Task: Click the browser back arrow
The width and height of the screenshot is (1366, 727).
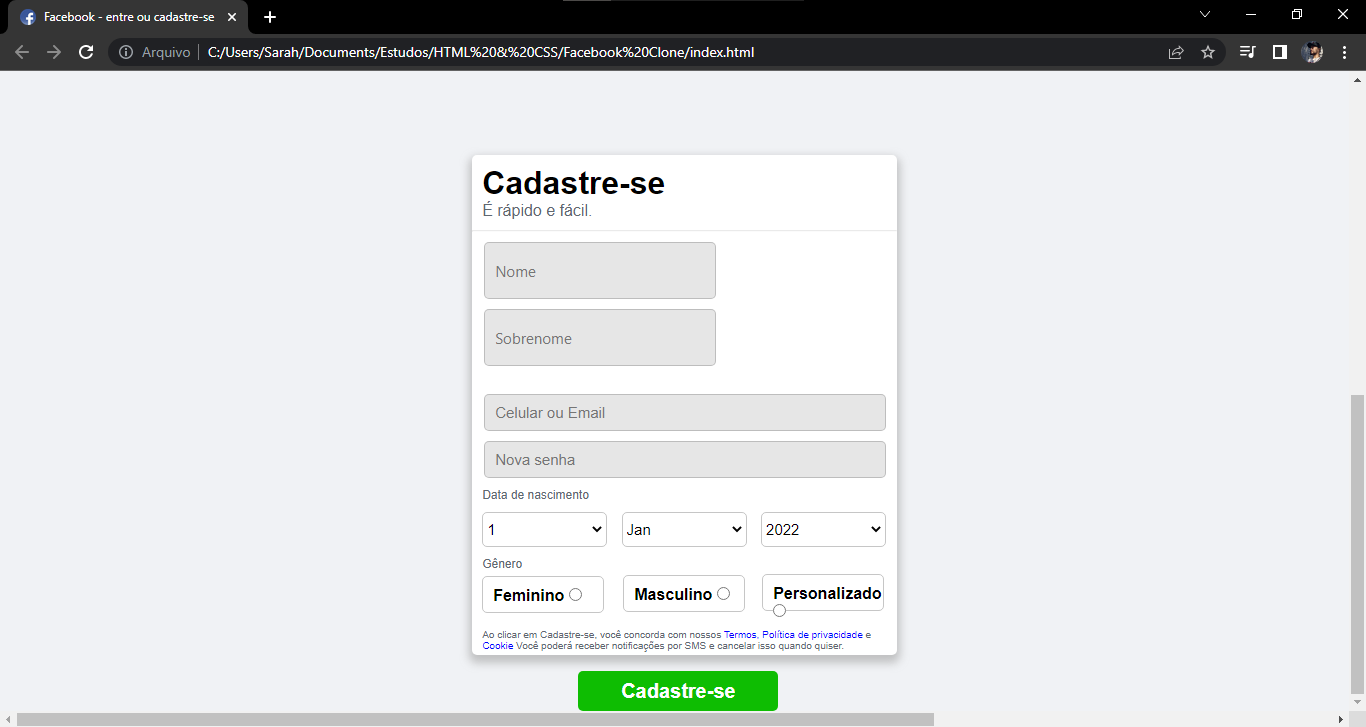Action: click(x=22, y=52)
